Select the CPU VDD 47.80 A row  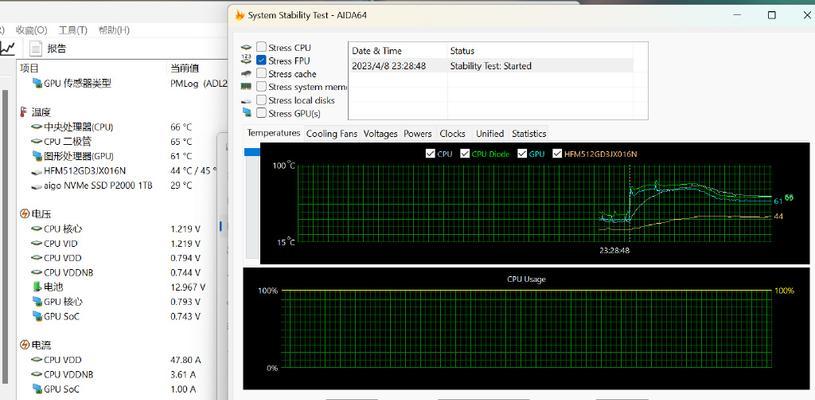(x=123, y=359)
